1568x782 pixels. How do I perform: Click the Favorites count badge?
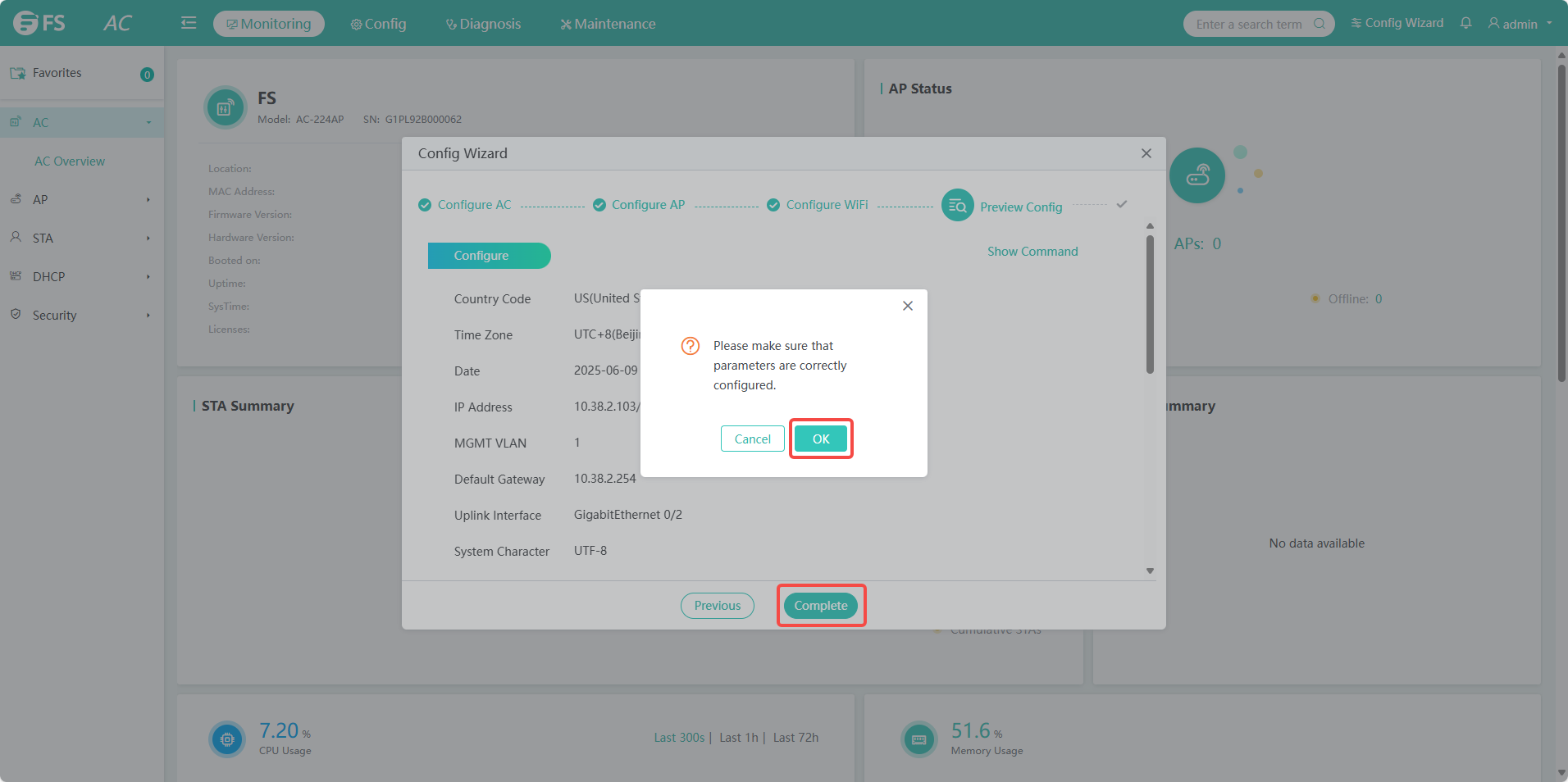(147, 75)
